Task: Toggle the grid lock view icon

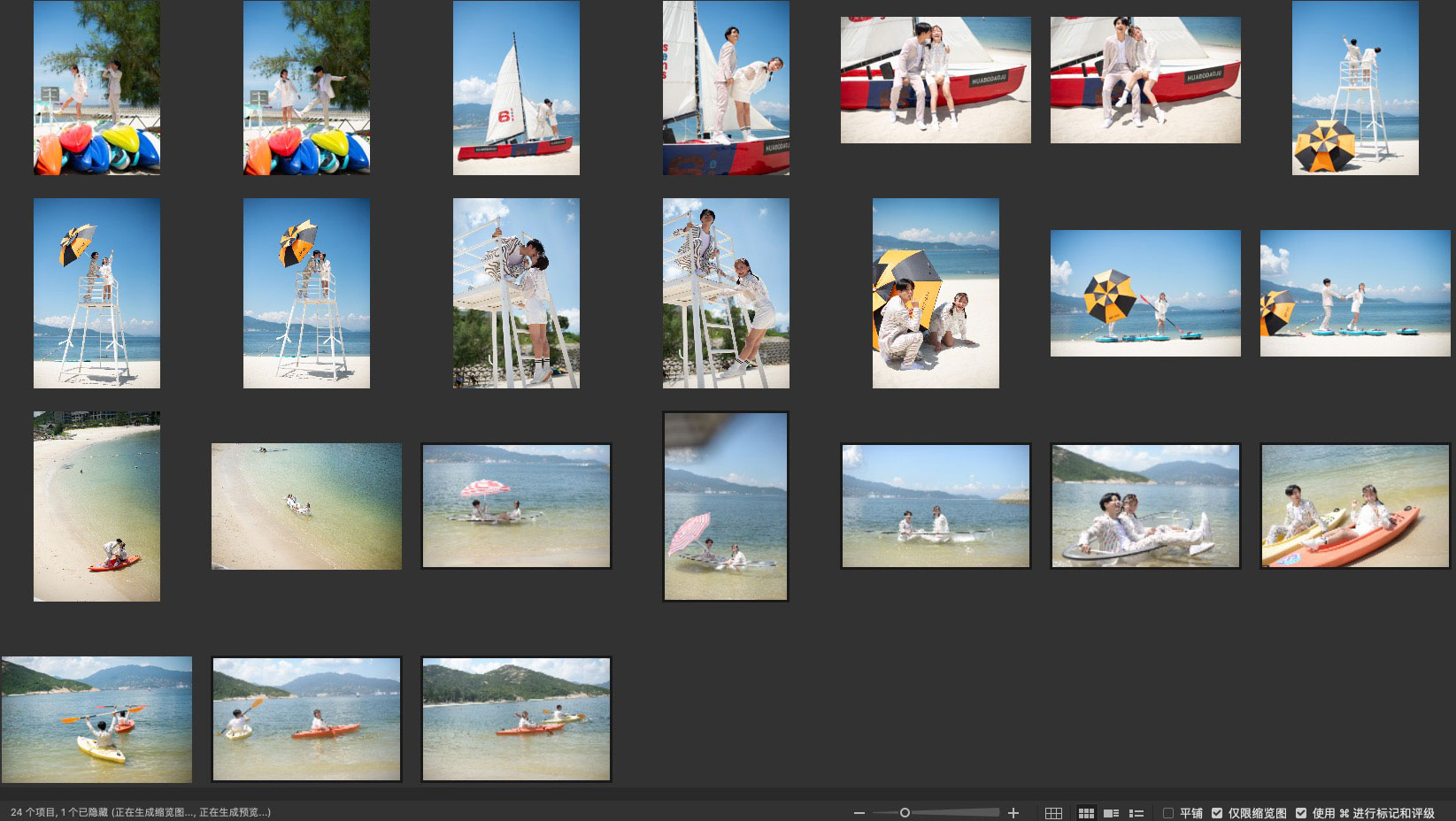Action: [x=1053, y=813]
